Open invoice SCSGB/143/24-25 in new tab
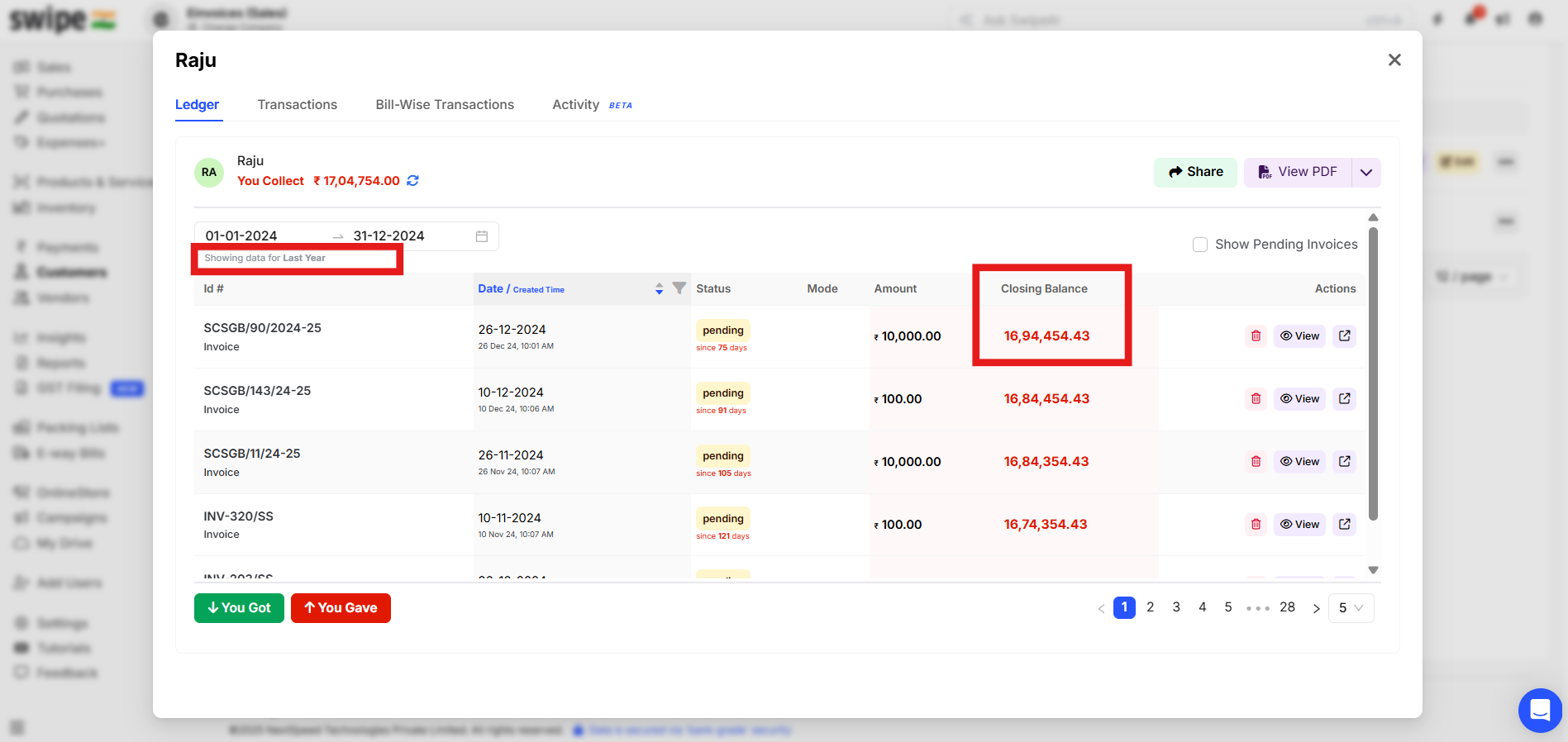Screen dimensions: 1568x742 [x=1345, y=399]
